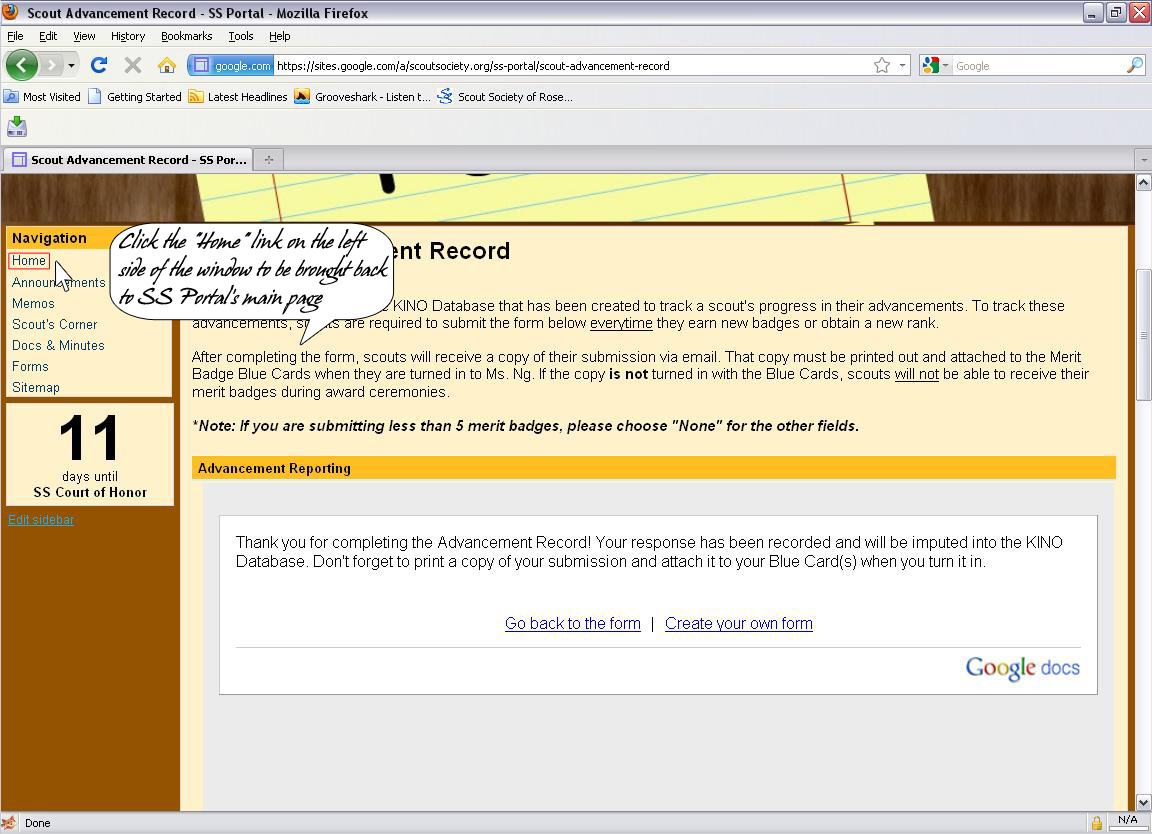1152x834 pixels.
Task: Open a new tab with the plus icon
Action: pos(268,160)
